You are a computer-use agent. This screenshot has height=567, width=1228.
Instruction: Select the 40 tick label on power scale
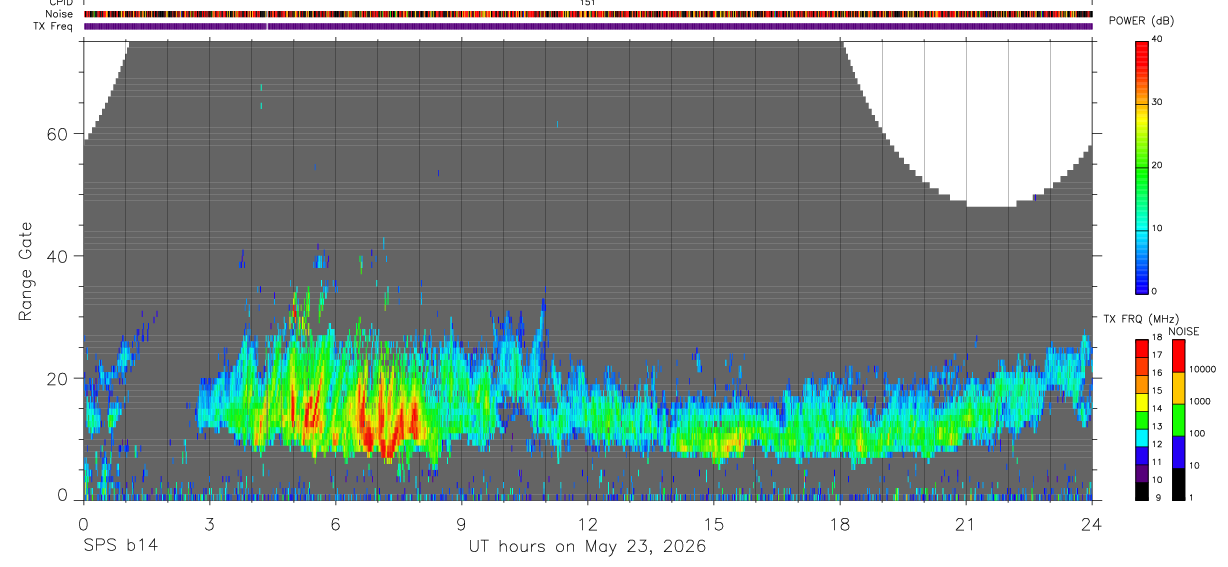click(1158, 38)
